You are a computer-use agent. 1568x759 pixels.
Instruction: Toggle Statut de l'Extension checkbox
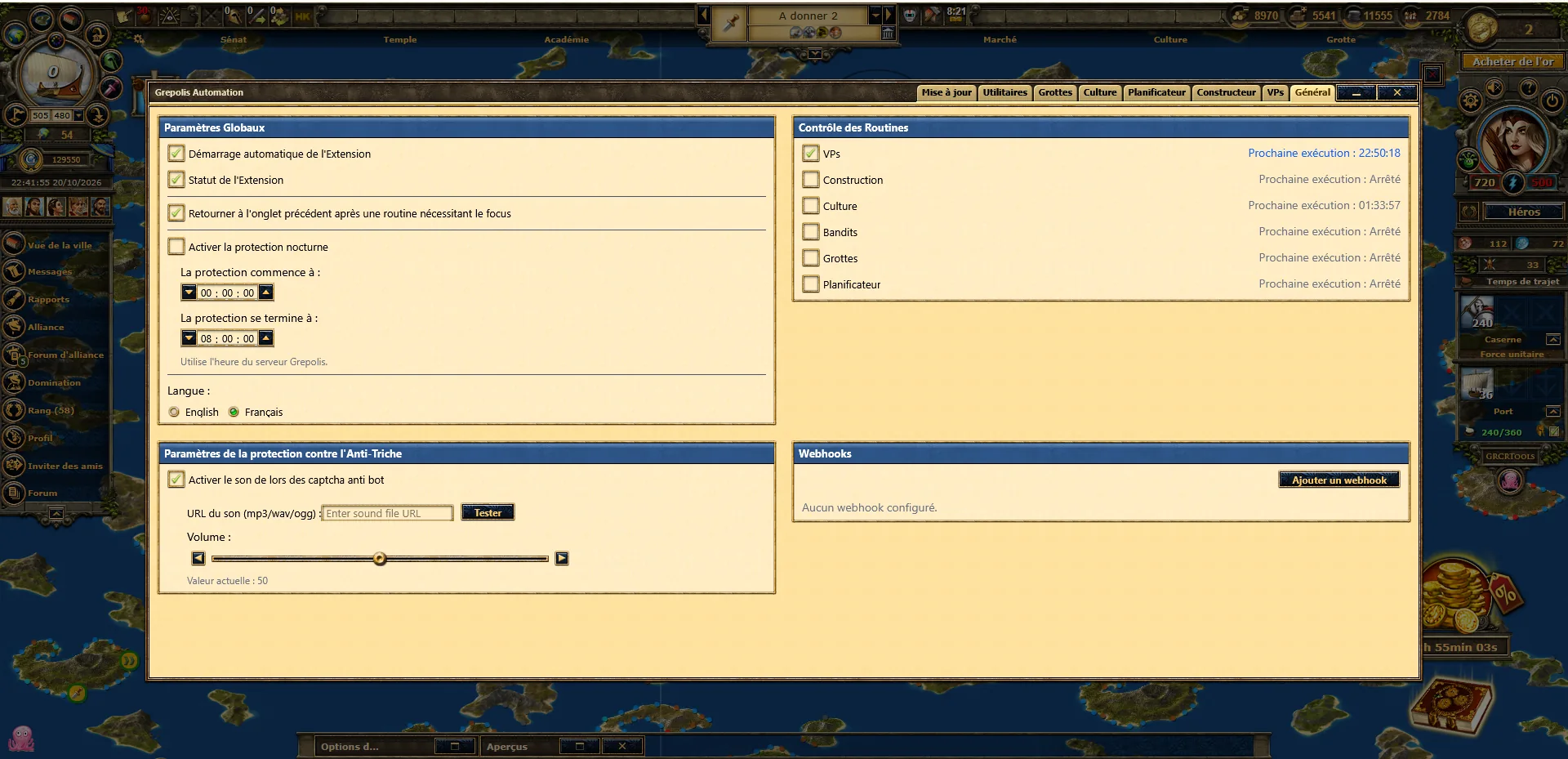tap(176, 180)
